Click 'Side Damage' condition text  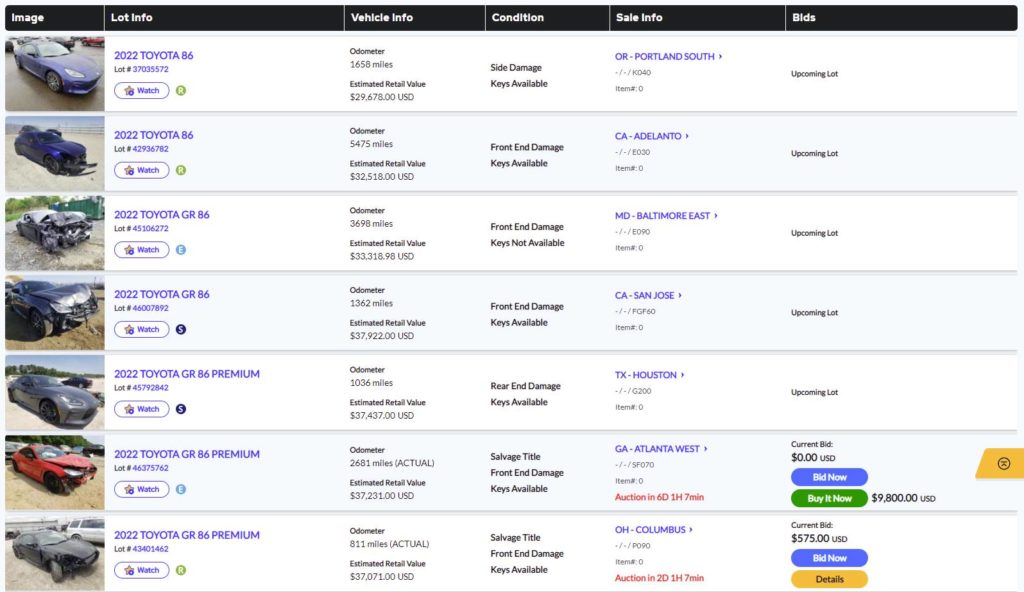click(516, 68)
